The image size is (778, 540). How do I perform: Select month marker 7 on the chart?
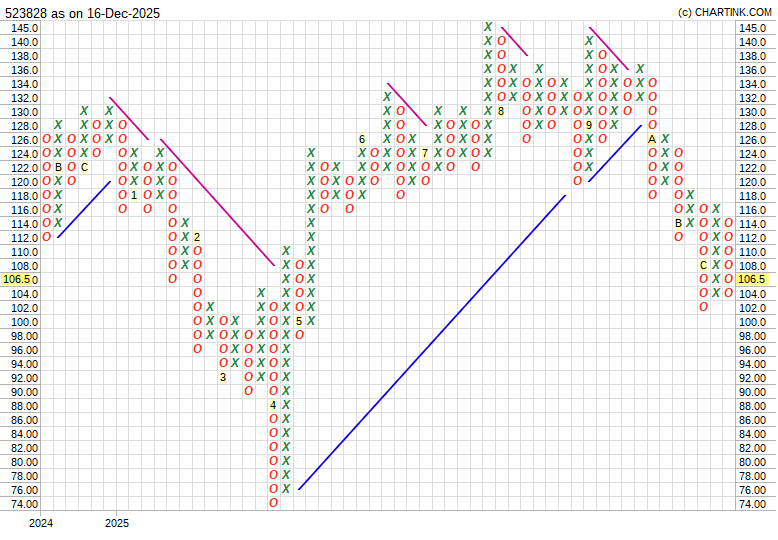pos(425,153)
